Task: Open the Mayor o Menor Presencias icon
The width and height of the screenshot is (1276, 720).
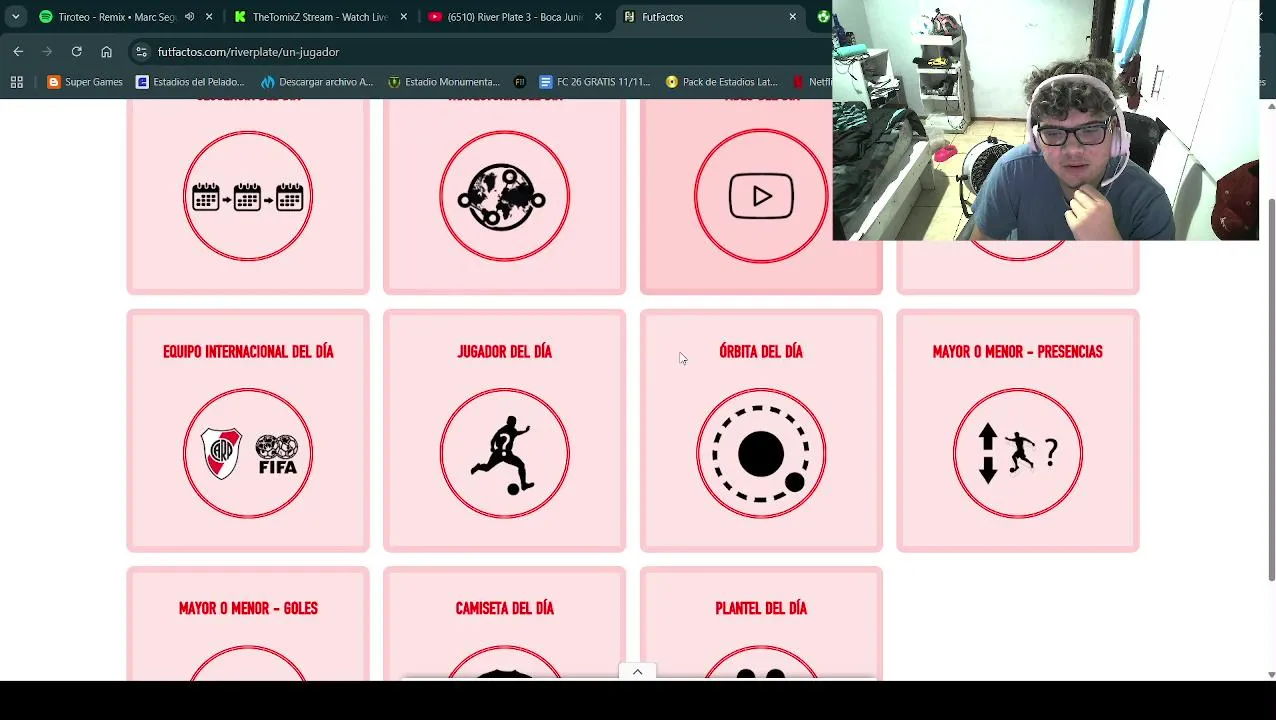Action: coord(1017,453)
